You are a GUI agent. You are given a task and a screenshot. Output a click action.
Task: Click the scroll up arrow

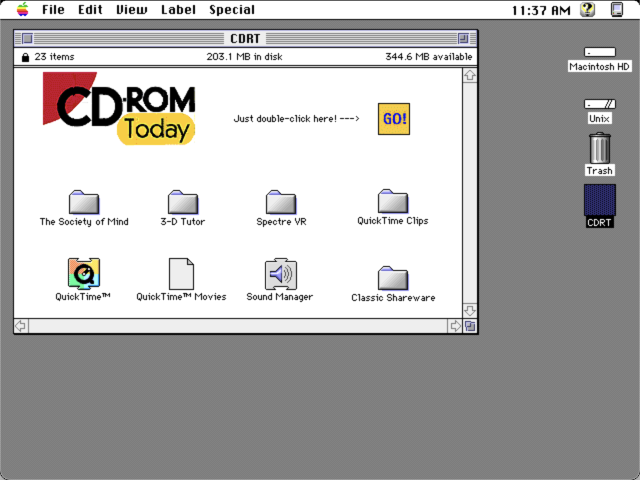click(470, 75)
